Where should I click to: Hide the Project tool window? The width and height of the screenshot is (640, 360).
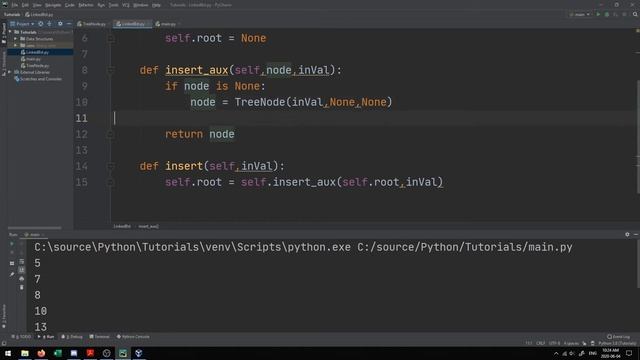pyautogui.click(x=69, y=24)
